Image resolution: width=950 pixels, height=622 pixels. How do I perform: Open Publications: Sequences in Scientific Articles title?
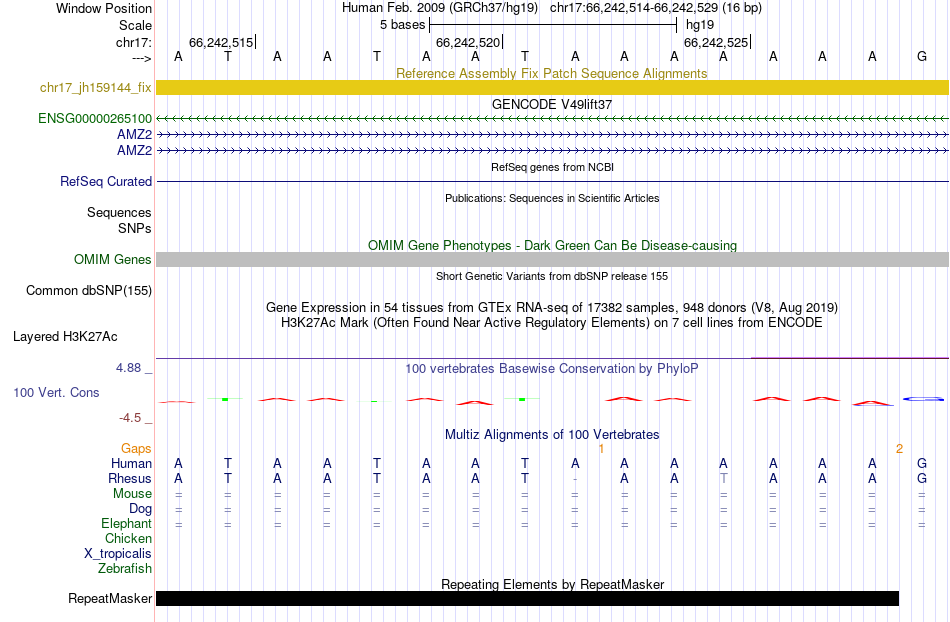(552, 198)
